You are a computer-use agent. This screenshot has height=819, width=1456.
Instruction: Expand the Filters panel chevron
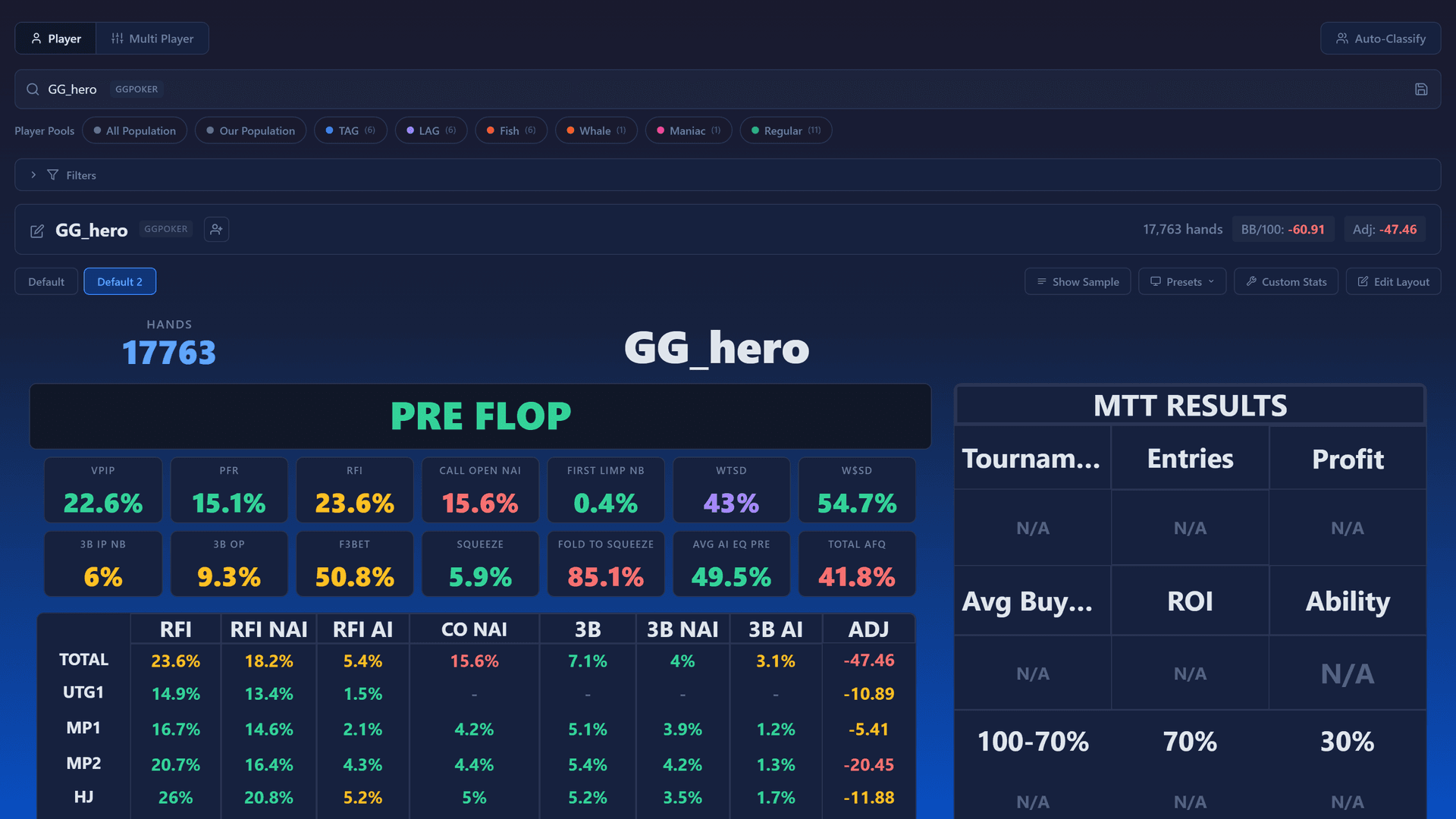click(33, 175)
